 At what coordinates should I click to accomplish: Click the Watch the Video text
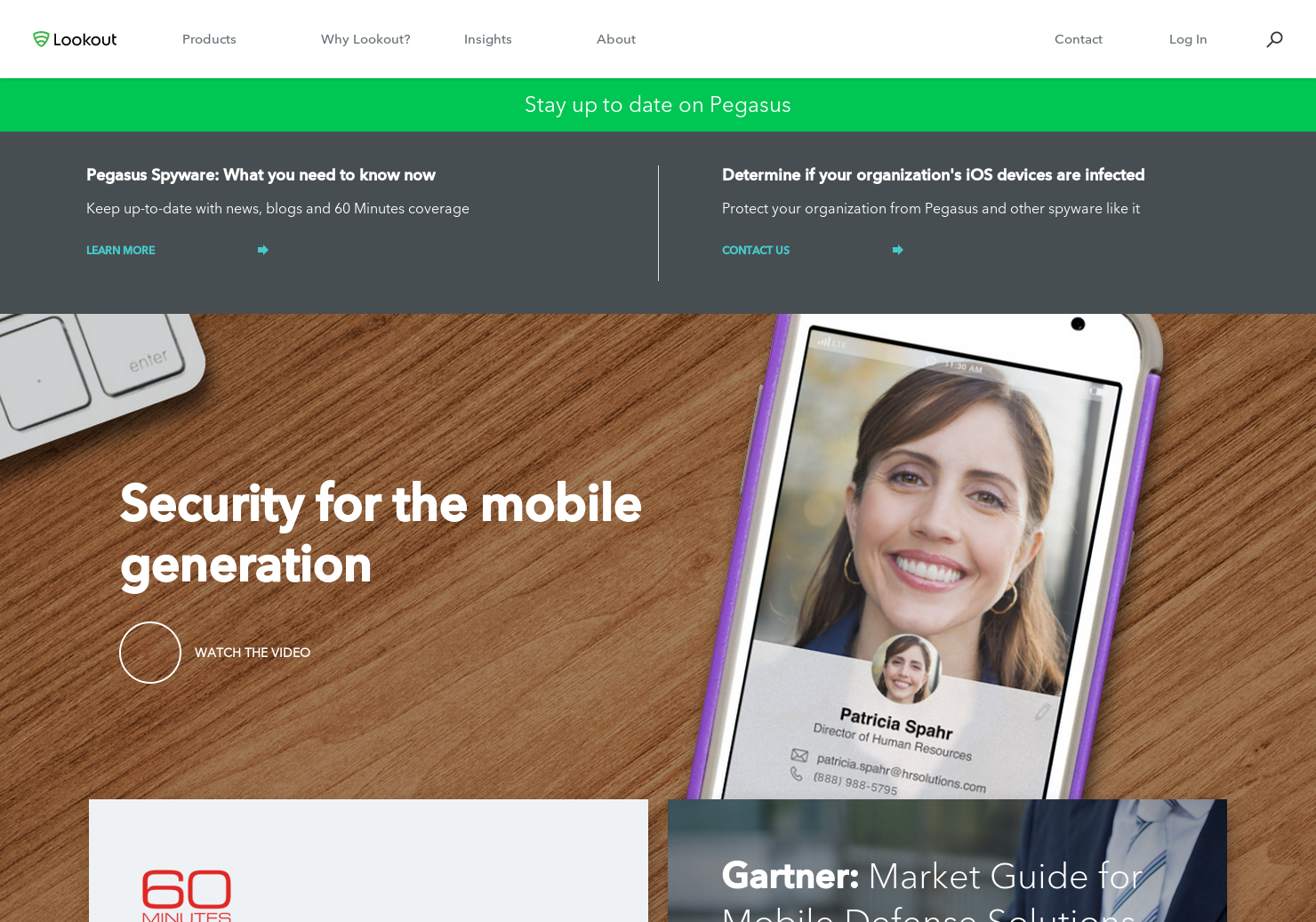[x=253, y=653]
